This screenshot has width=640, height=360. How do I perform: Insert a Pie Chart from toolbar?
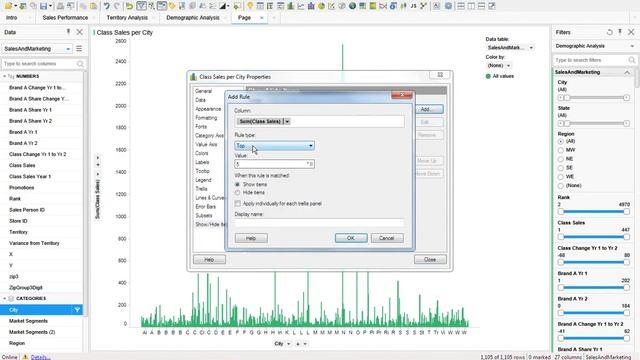[x=322, y=6]
